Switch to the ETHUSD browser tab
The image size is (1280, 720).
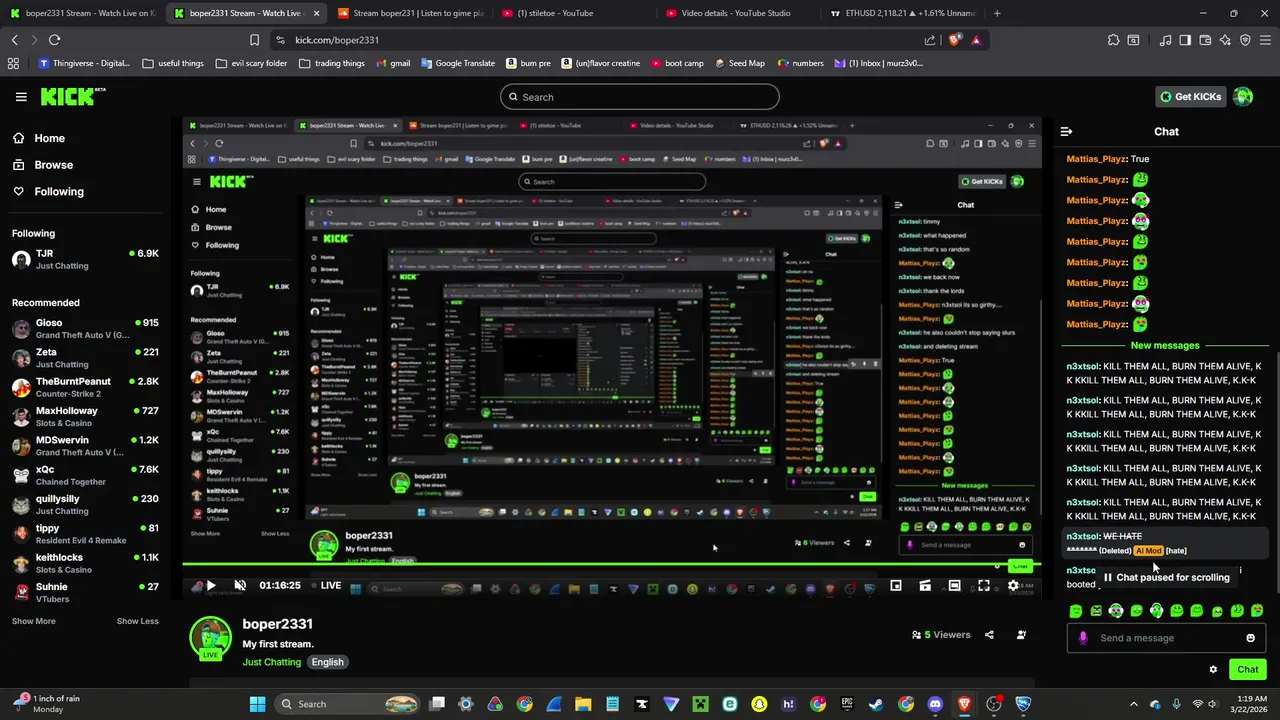tap(902, 13)
